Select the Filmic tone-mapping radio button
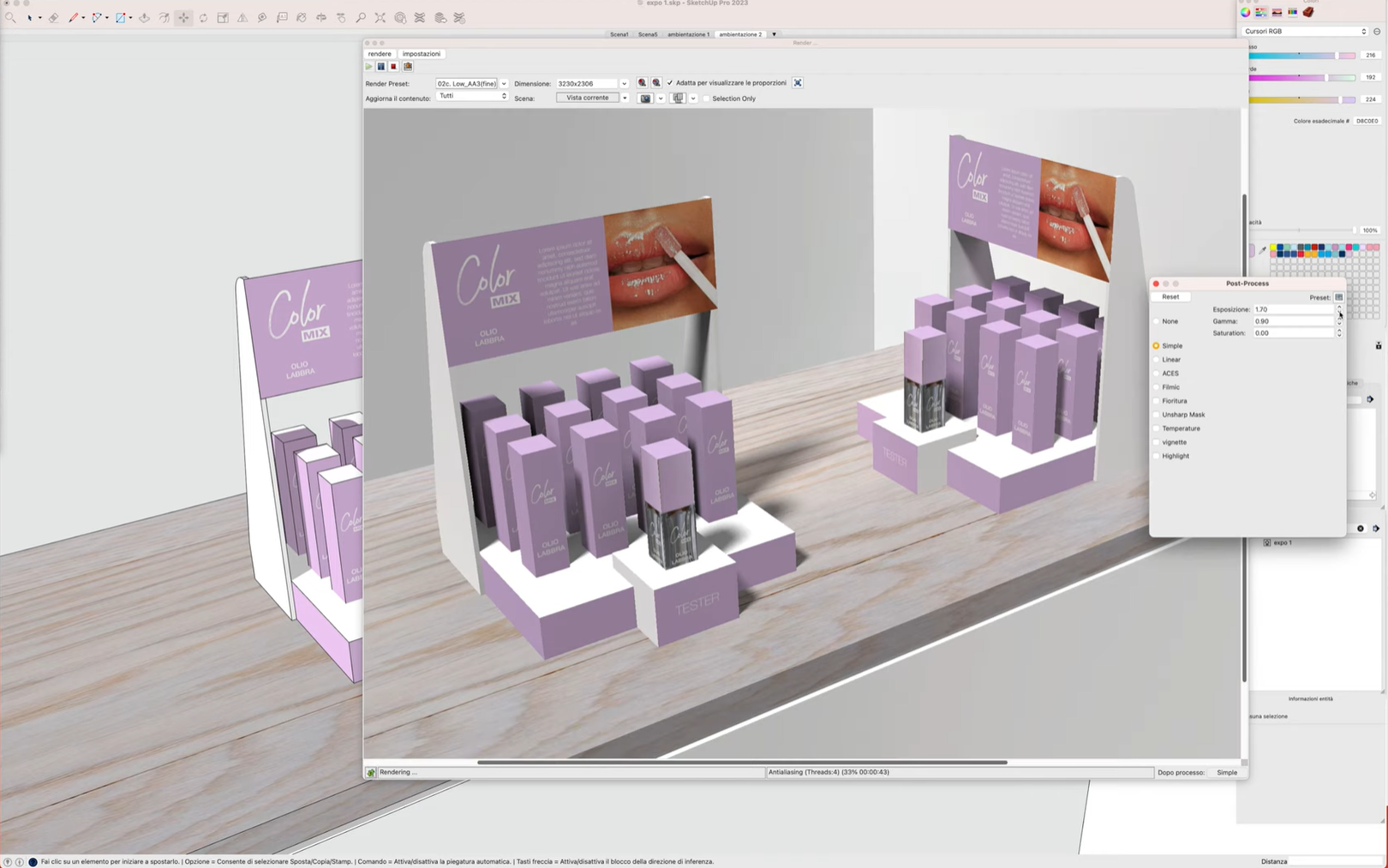Screen dimensions: 1388x868 coord(1156,387)
